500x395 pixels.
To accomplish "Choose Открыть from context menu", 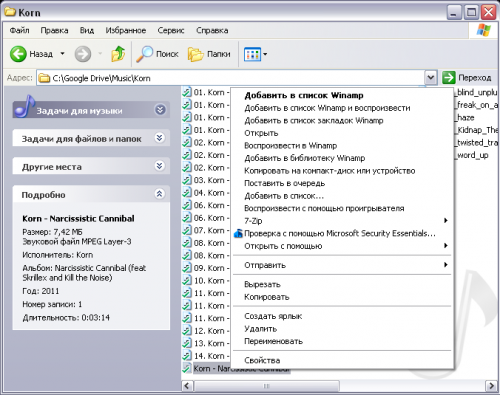I will pyautogui.click(x=342, y=133).
